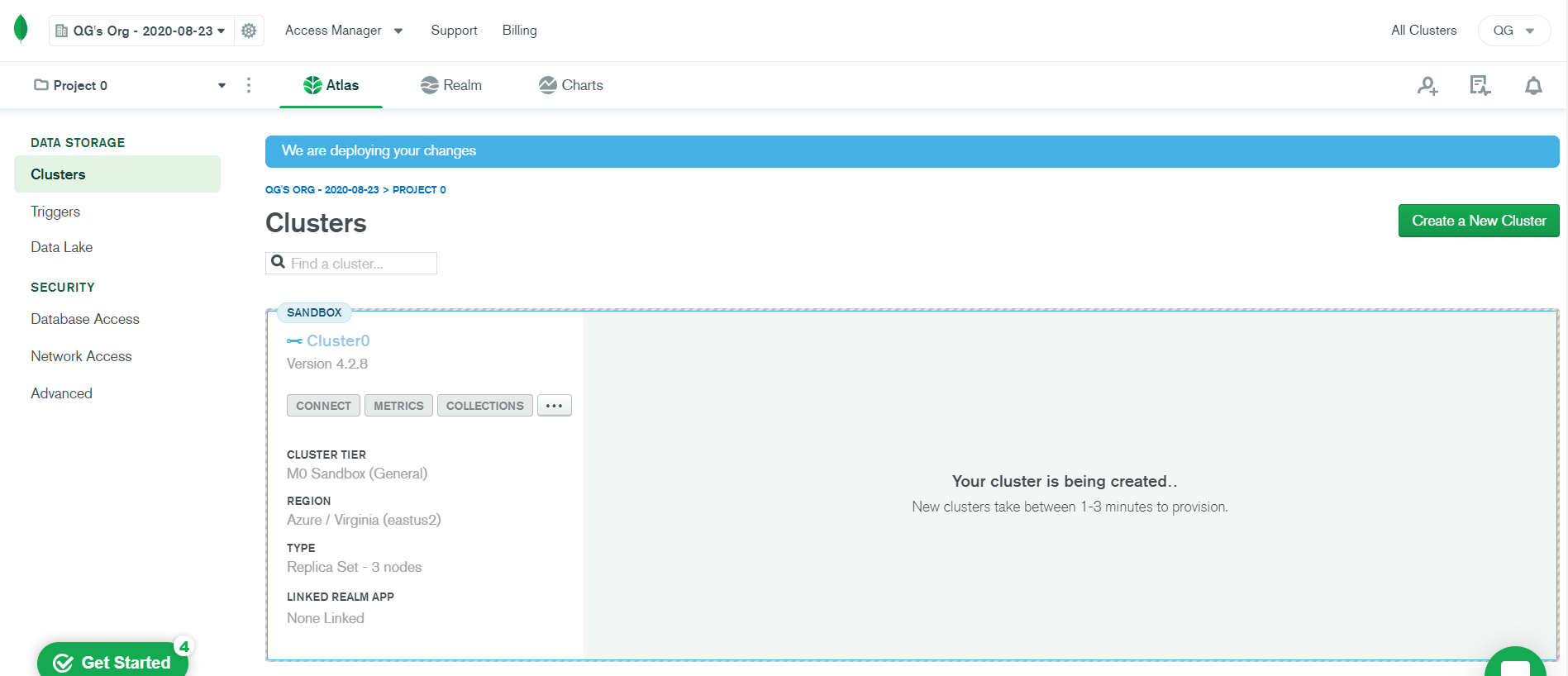
Task: Open the QG user account menu
Action: pos(1513,31)
